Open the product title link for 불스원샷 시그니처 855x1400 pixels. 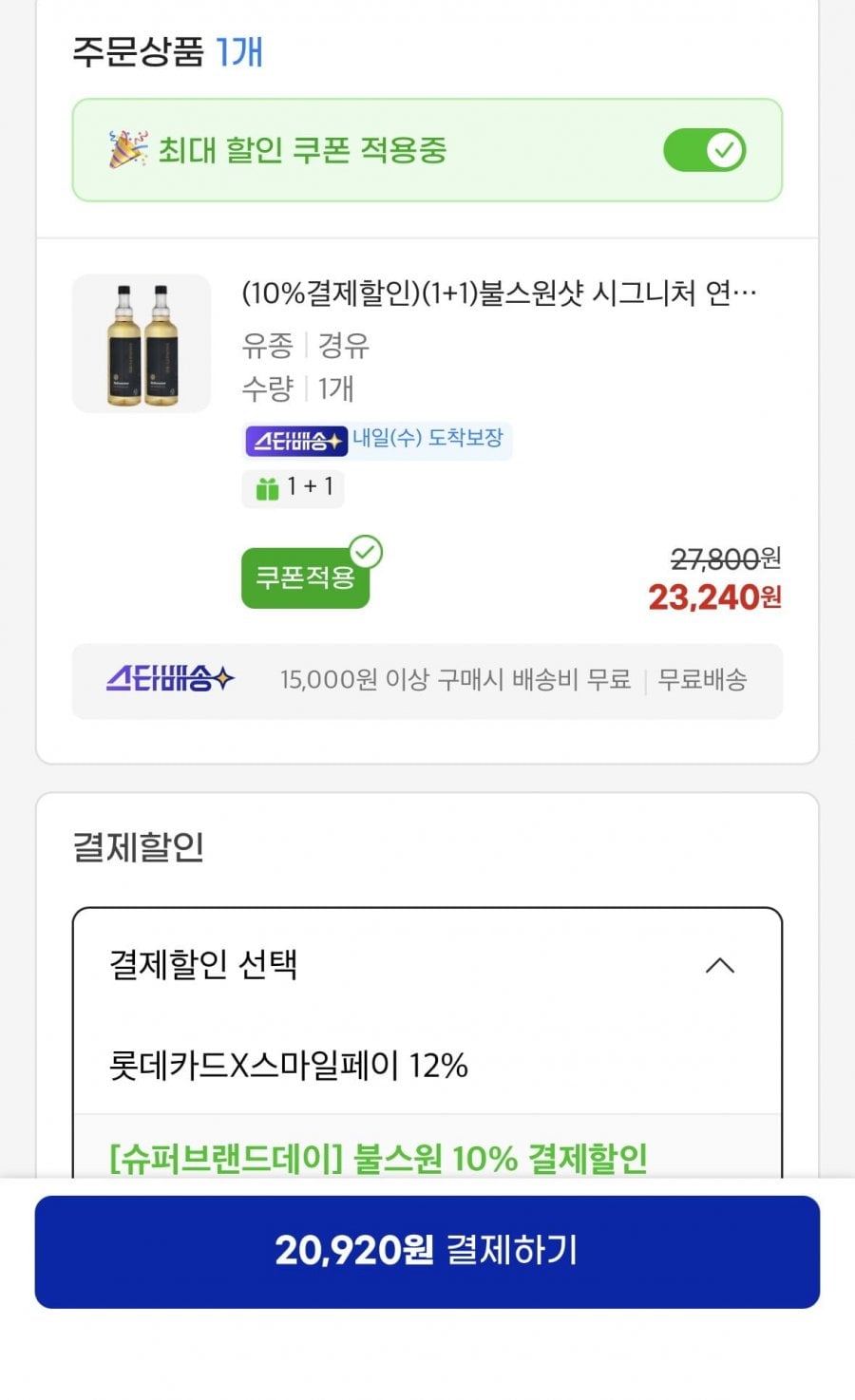(x=499, y=293)
